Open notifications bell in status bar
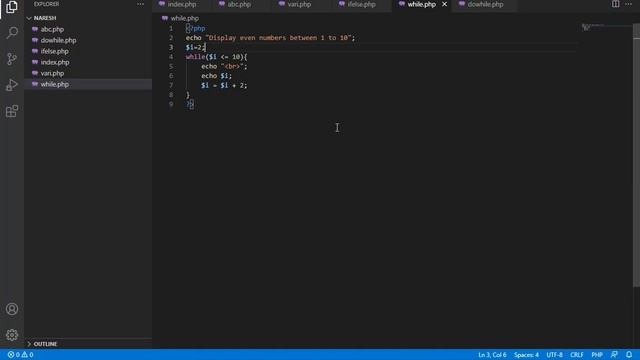Image resolution: width=640 pixels, height=360 pixels. point(629,354)
